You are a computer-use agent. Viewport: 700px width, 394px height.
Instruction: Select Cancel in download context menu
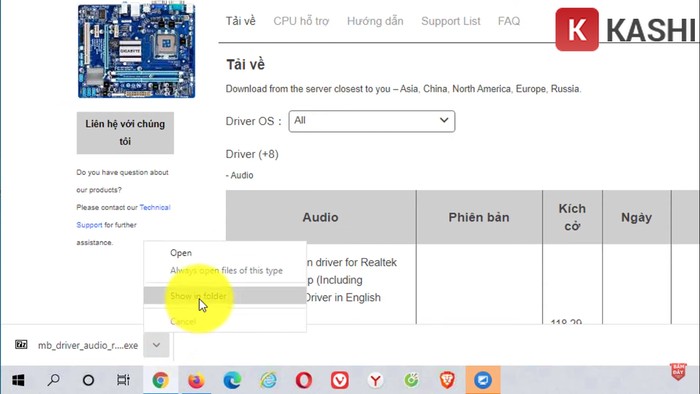tap(183, 321)
